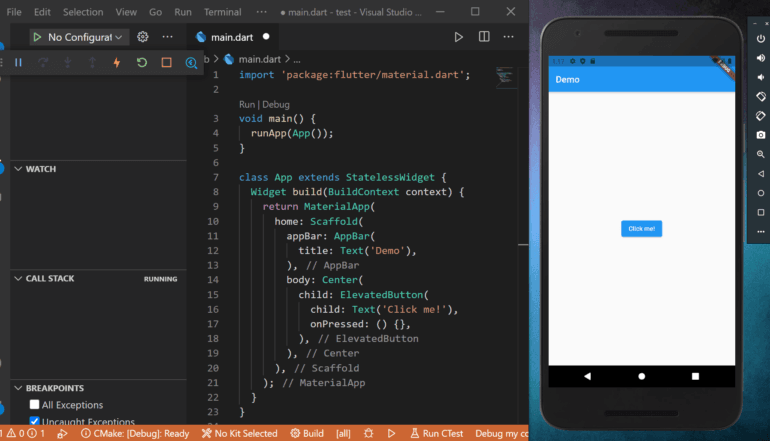Tap the 'Click me!' button in the emulator
Screen dimensions: 770x441
[x=641, y=228]
